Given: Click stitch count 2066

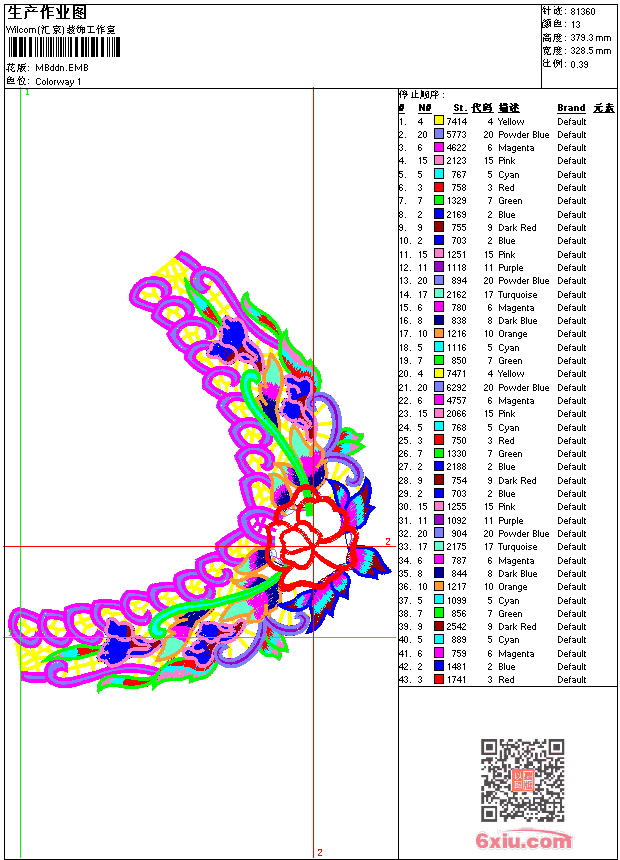Looking at the screenshot, I should [456, 414].
